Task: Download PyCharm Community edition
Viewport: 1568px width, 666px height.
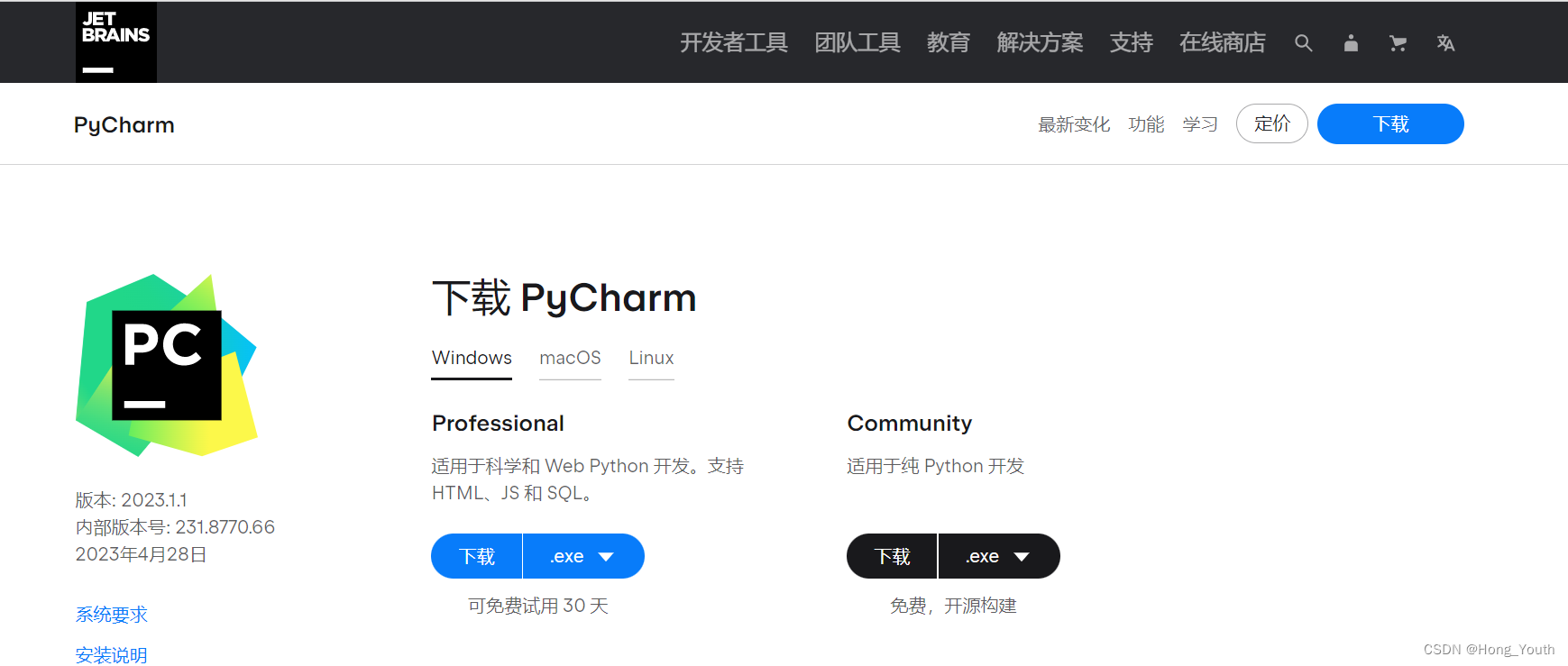Action: (893, 556)
